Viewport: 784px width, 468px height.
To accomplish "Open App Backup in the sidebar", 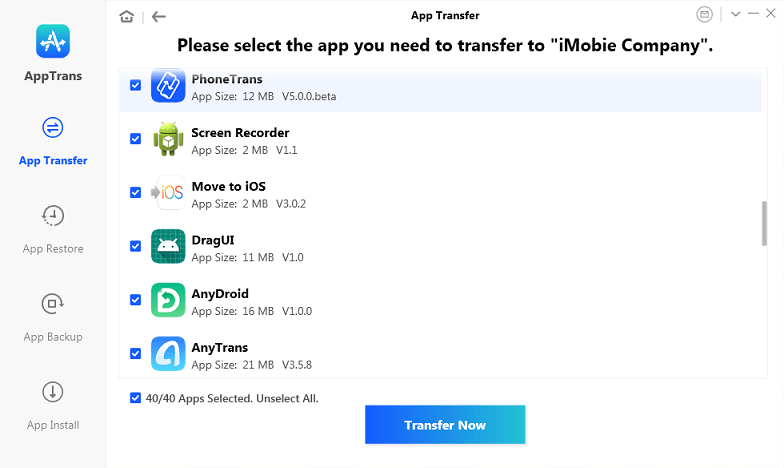I will [52, 318].
